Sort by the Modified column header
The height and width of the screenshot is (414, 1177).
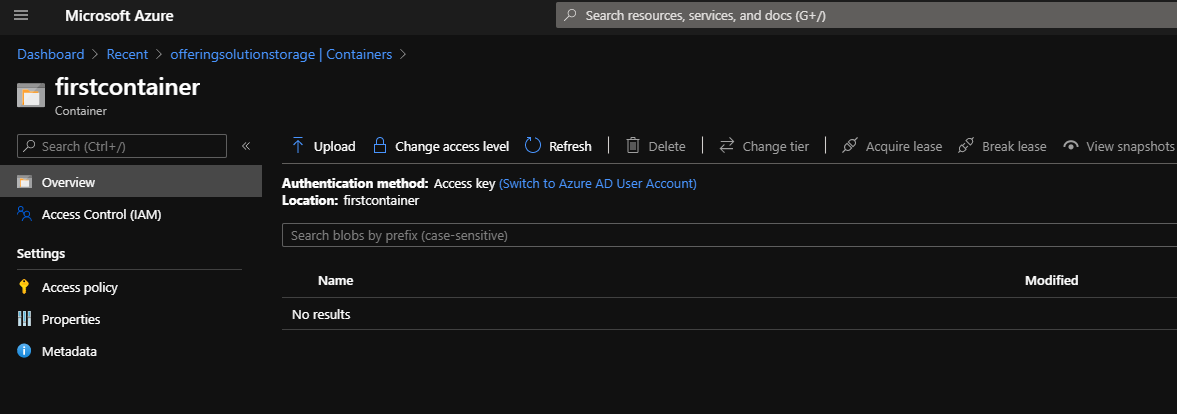click(x=1052, y=280)
